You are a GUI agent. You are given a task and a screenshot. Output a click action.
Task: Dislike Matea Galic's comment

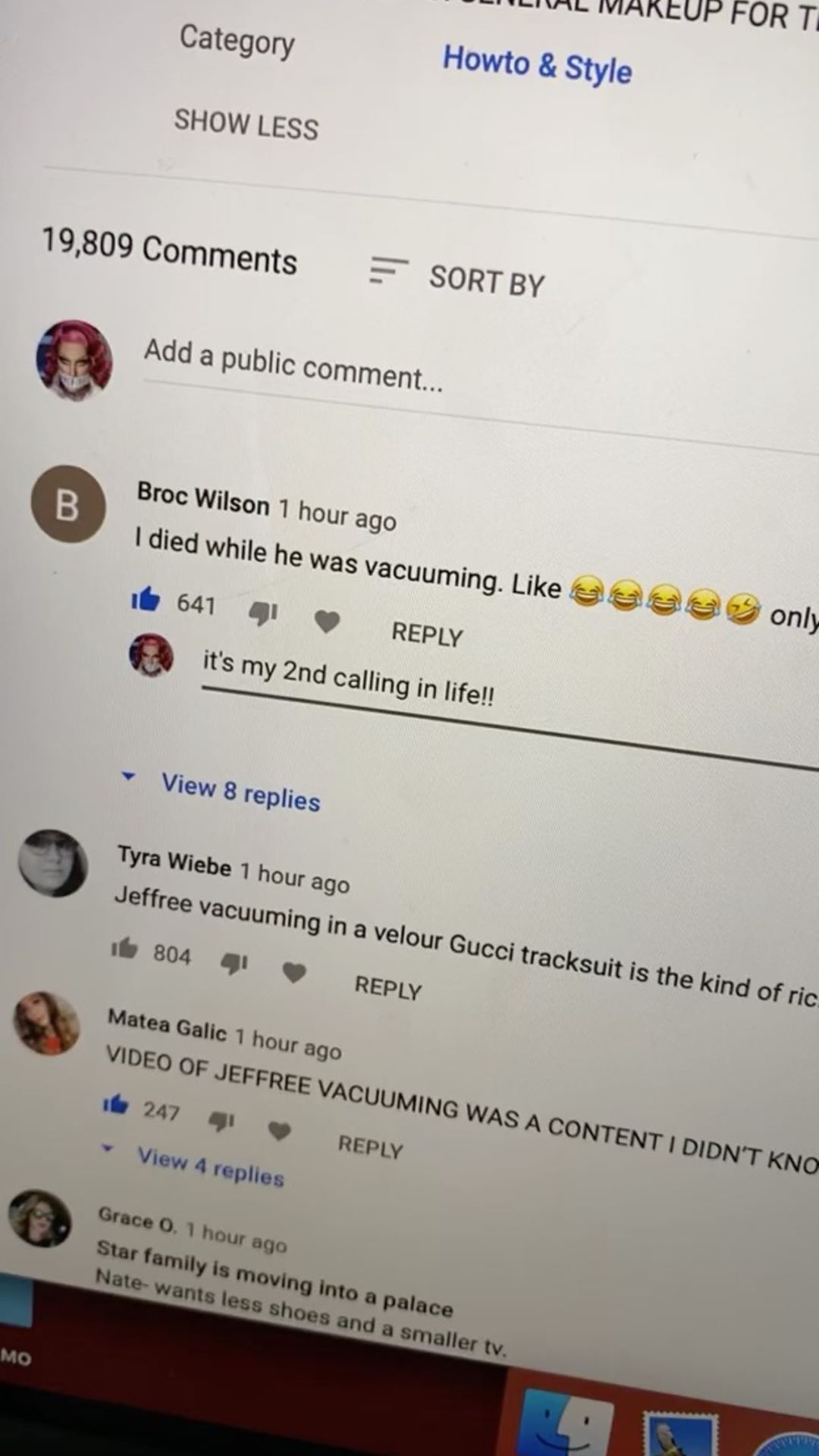(x=221, y=1120)
